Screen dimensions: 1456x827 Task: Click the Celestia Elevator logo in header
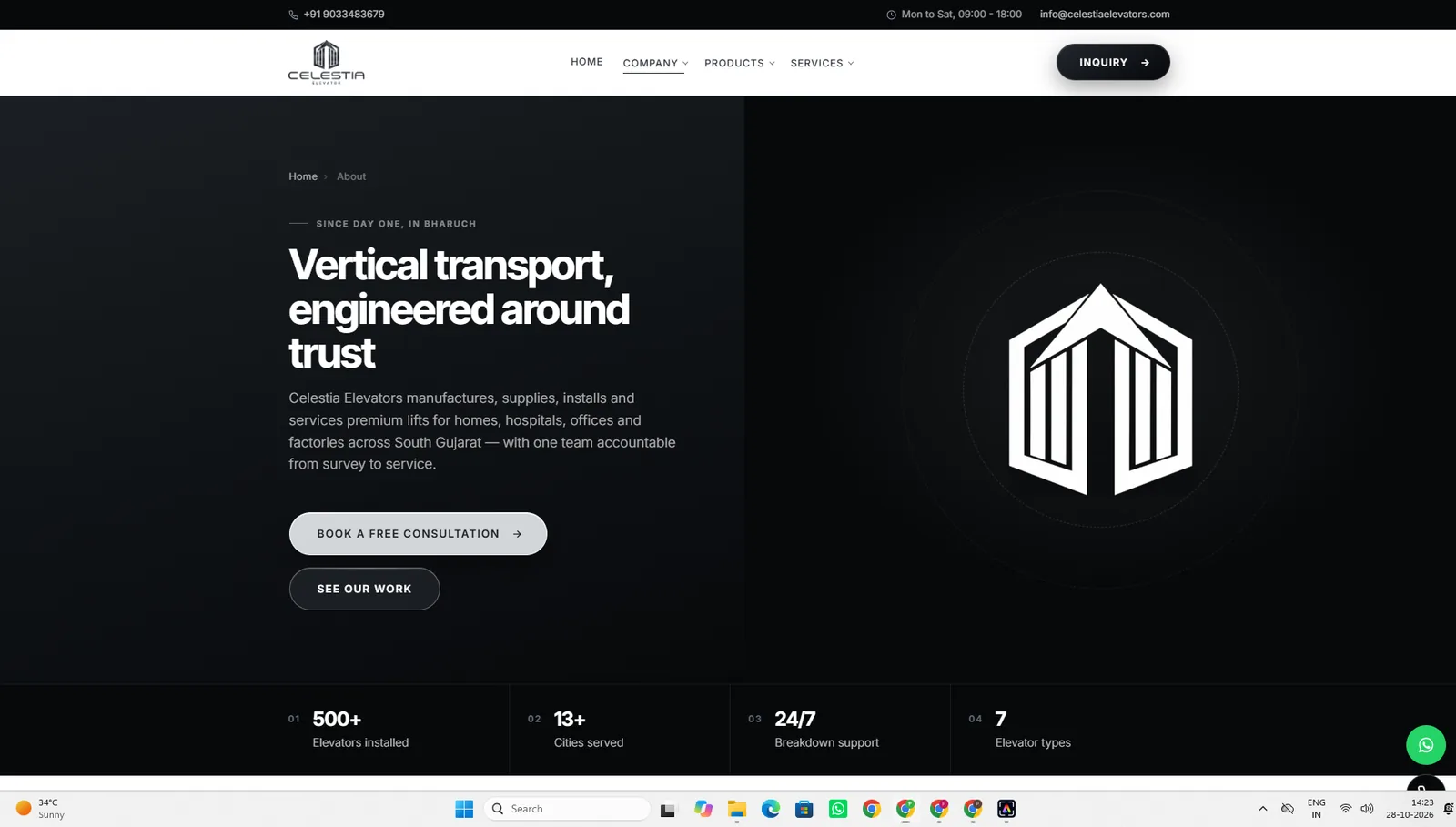point(326,63)
